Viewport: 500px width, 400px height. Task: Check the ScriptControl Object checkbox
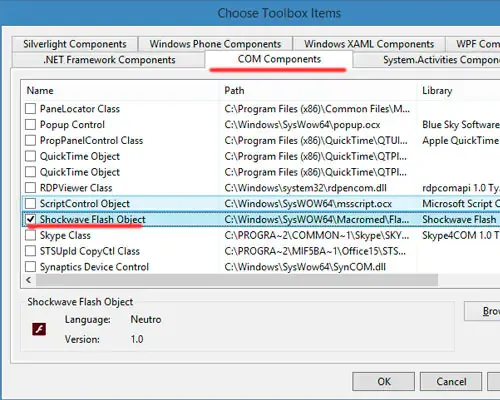point(30,203)
